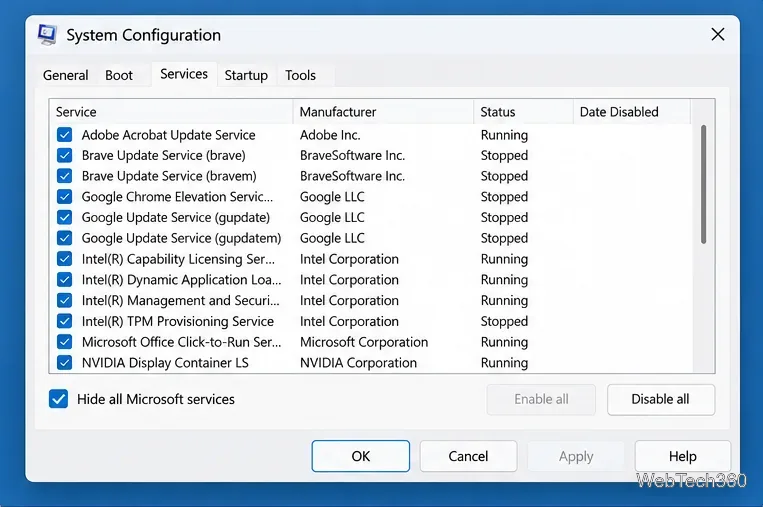Image resolution: width=763 pixels, height=507 pixels.
Task: Click Stopped status of Intel TPM Provisioning row
Action: pyautogui.click(x=504, y=321)
